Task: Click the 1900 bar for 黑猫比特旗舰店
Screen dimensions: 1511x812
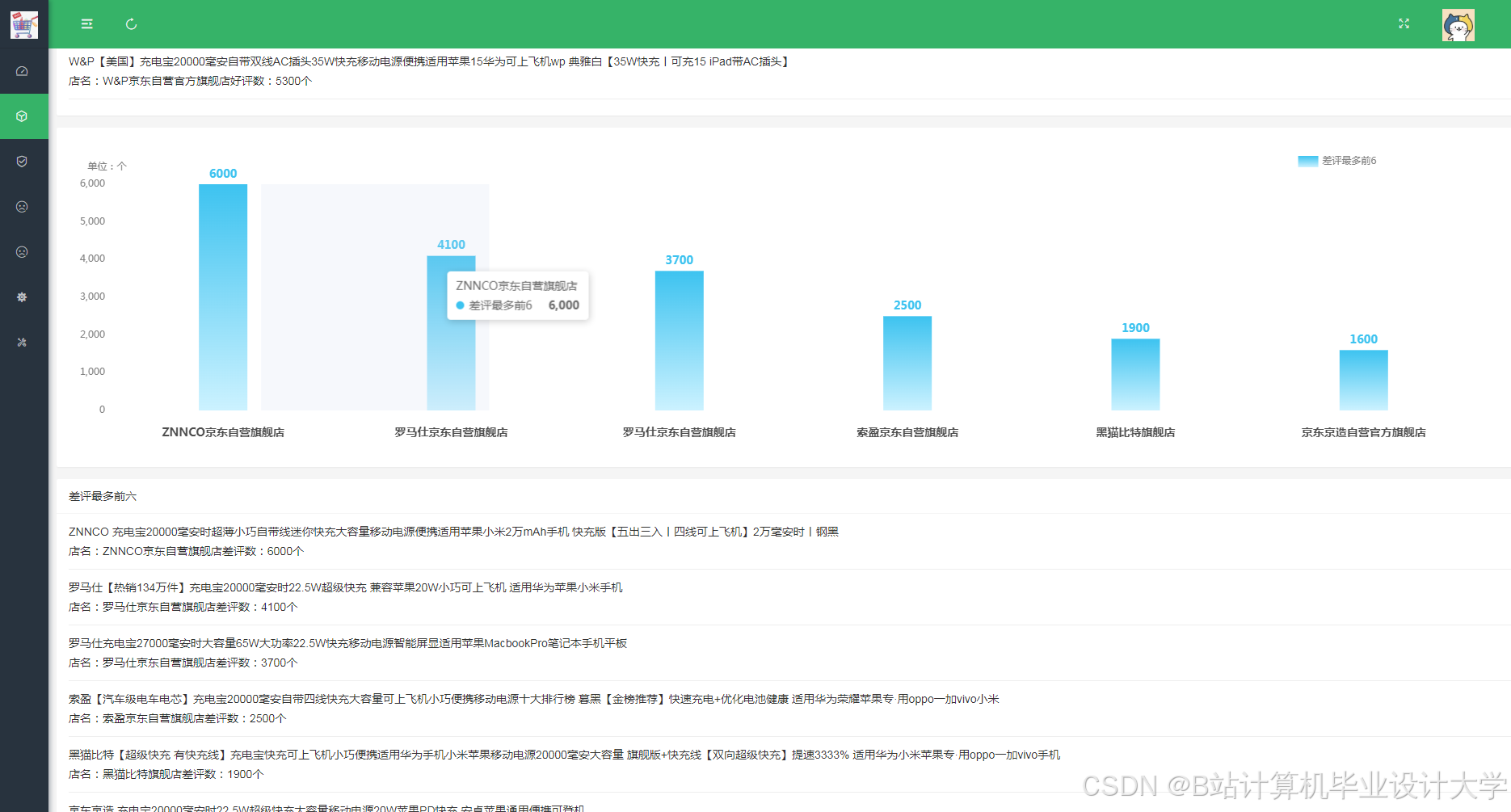Action: [x=1135, y=374]
